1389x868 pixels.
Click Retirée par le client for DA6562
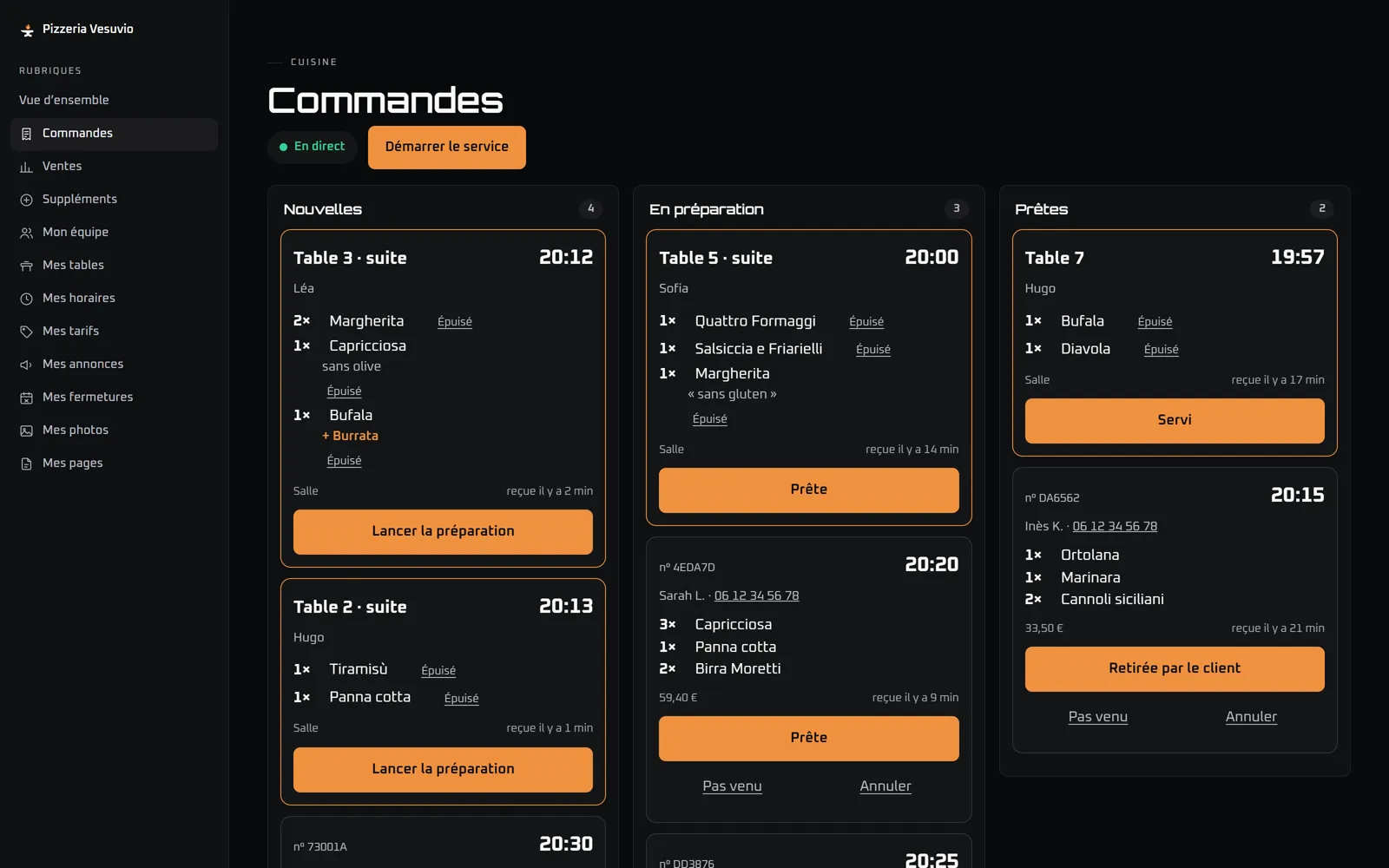point(1175,668)
